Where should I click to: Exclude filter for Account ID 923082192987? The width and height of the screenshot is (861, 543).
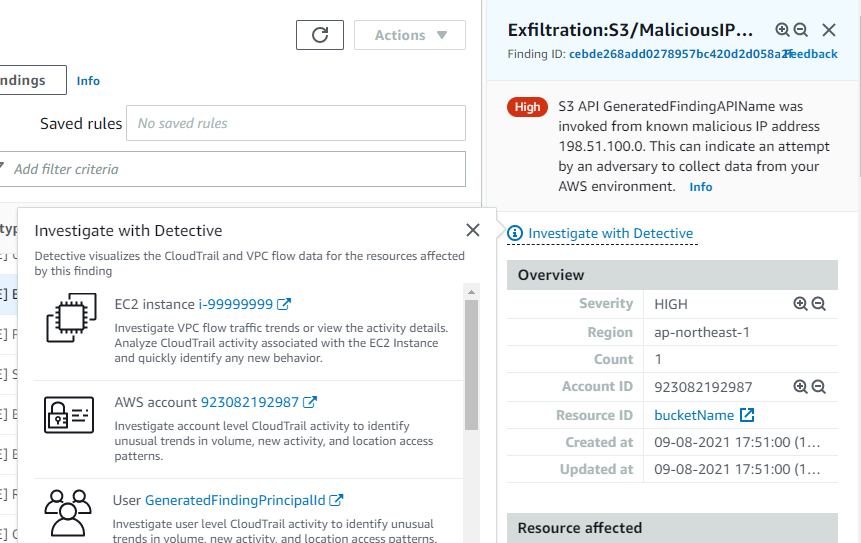818,387
